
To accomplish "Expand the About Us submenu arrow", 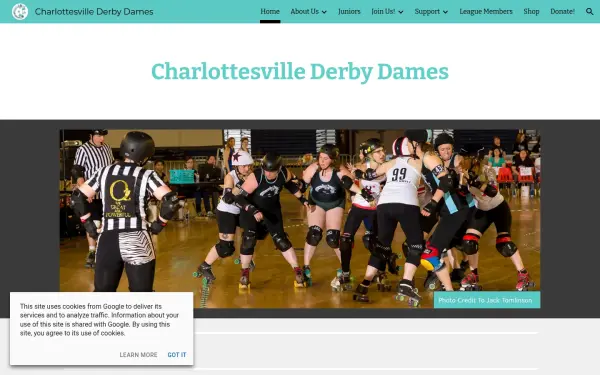I will (x=324, y=12).
